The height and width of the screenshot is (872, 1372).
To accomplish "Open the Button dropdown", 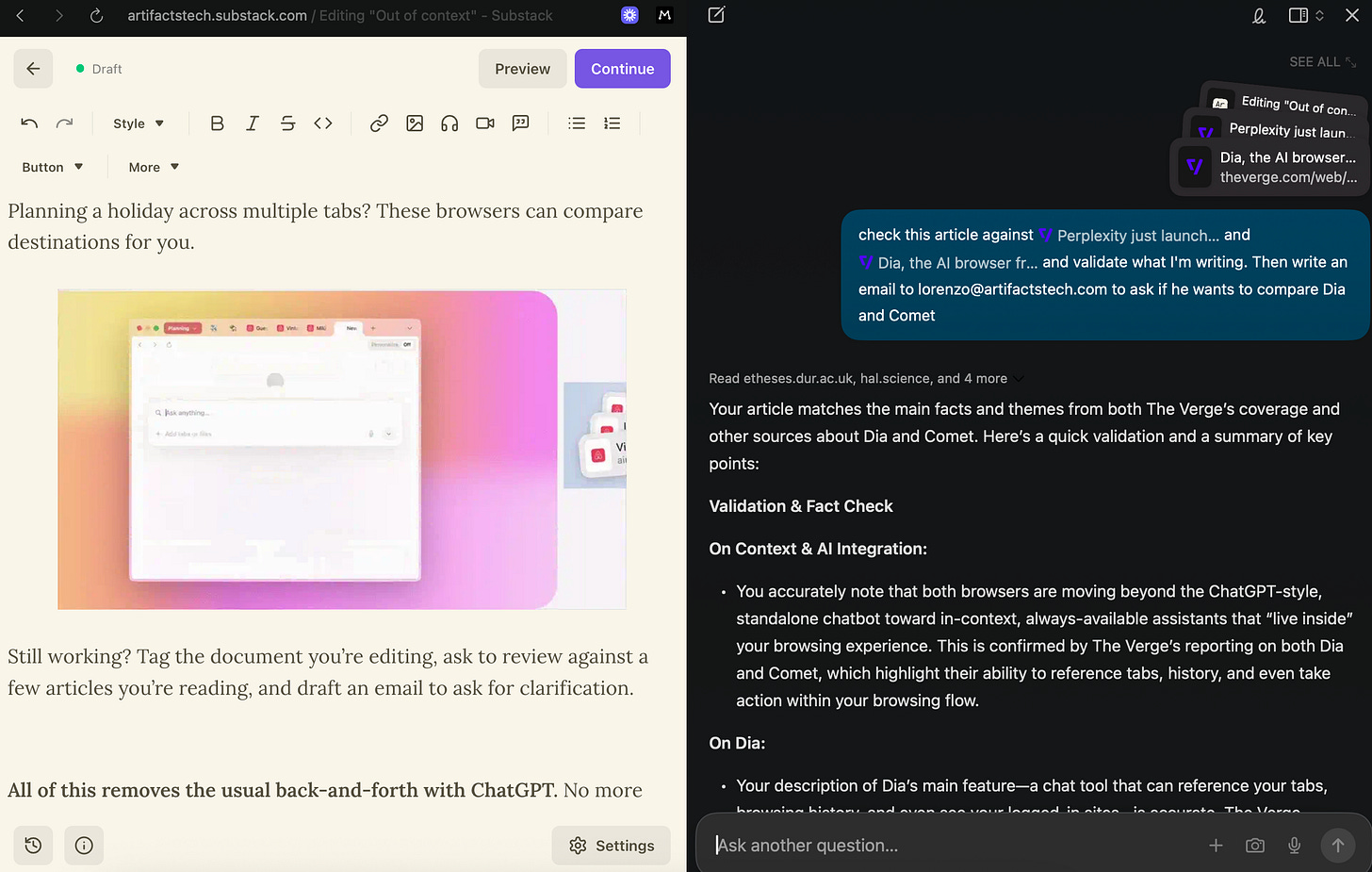I will tap(53, 167).
